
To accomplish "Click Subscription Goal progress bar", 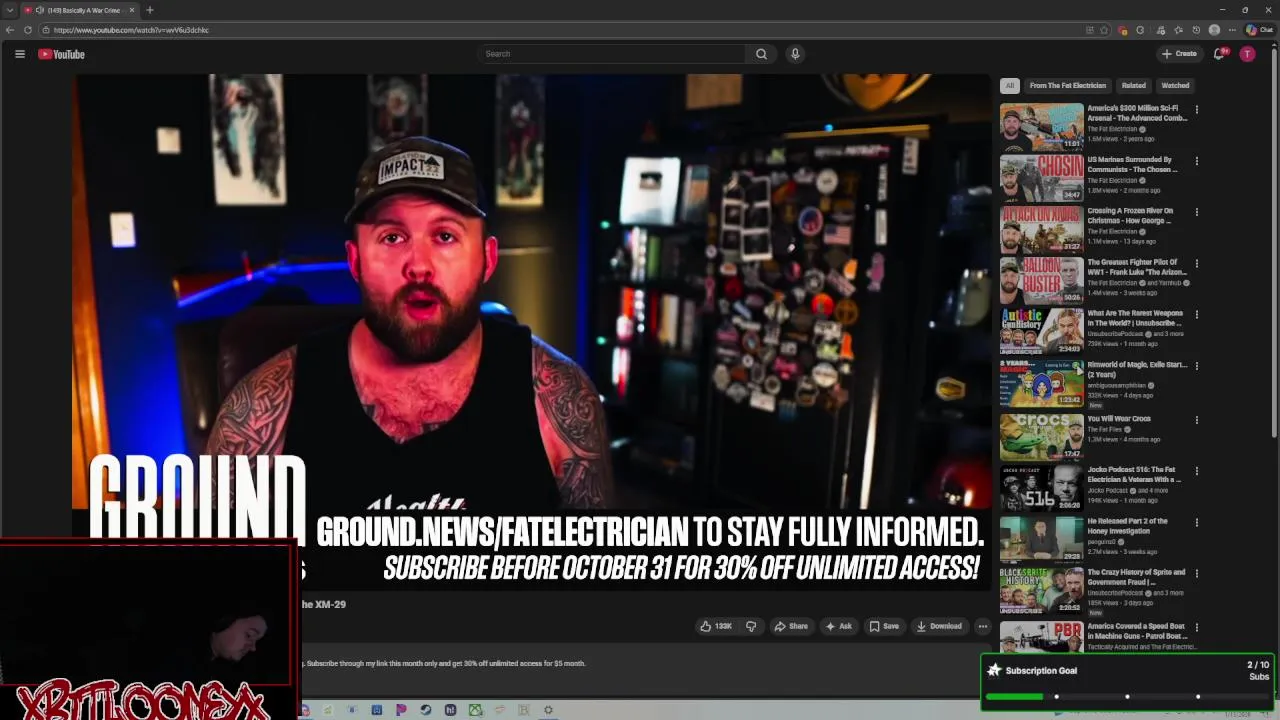I will coord(1127,696).
